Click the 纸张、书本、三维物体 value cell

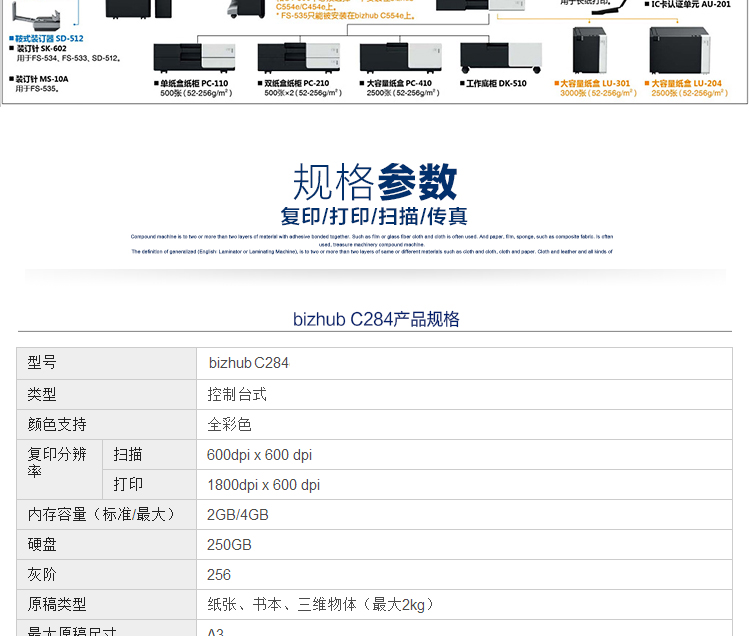464,605
